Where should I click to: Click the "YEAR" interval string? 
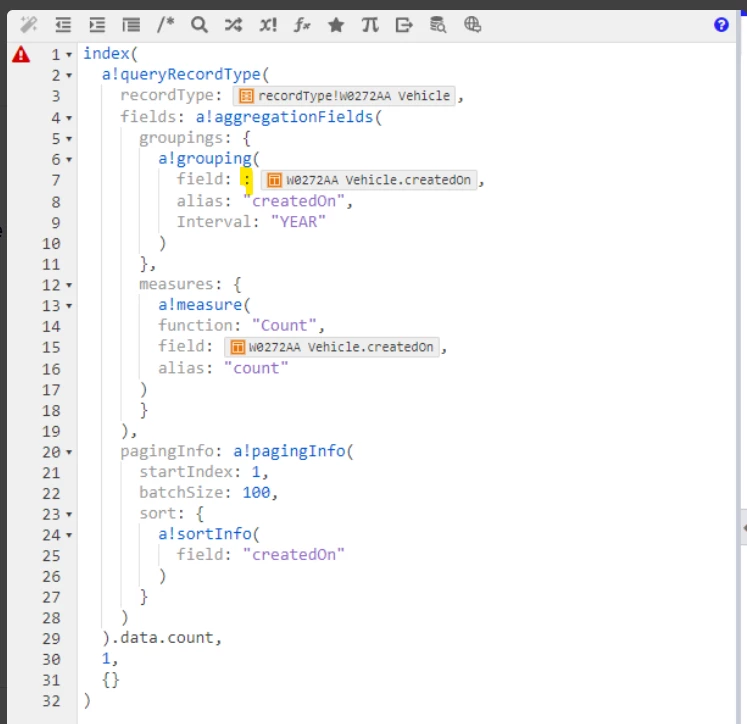298,222
